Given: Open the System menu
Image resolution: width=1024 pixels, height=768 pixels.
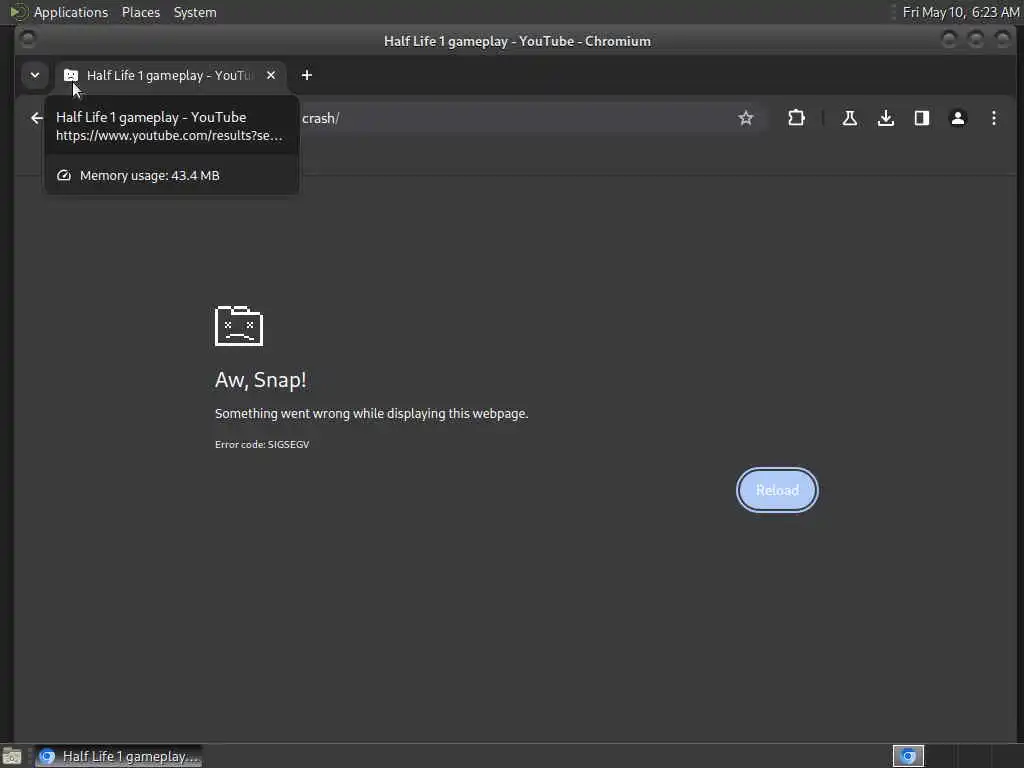Looking at the screenshot, I should pos(195,12).
